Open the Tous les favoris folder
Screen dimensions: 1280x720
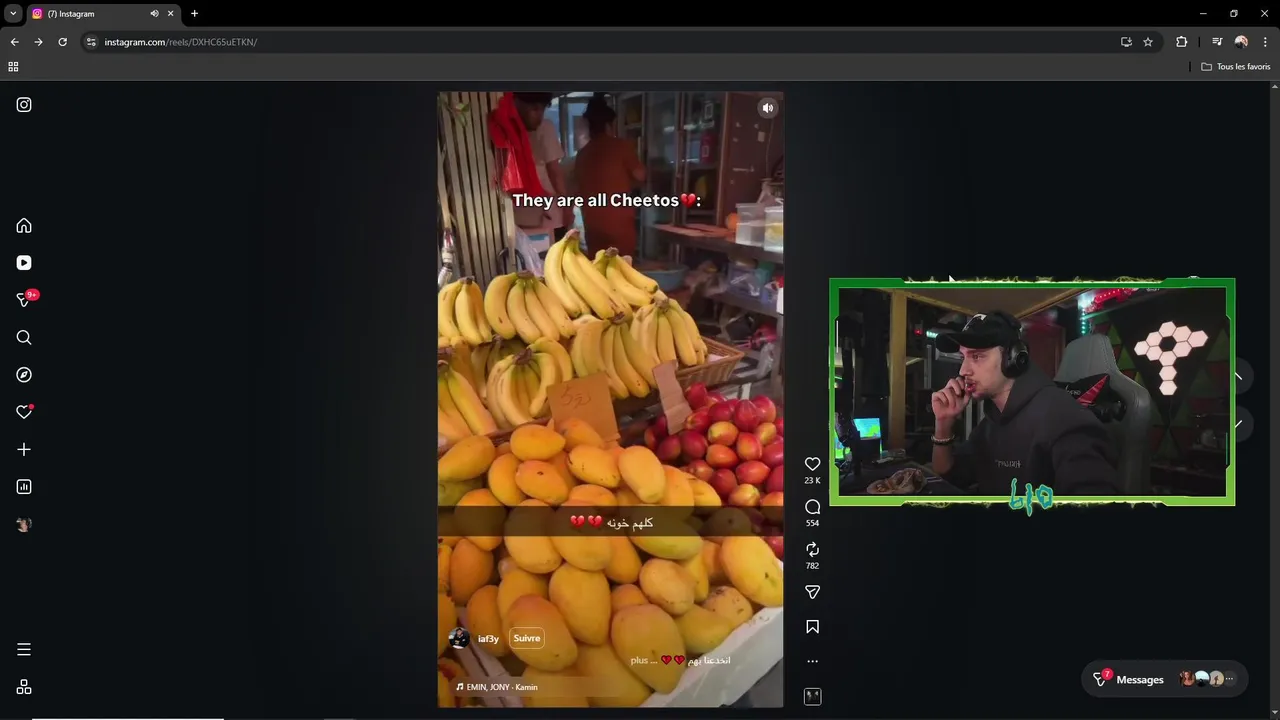pos(1236,67)
